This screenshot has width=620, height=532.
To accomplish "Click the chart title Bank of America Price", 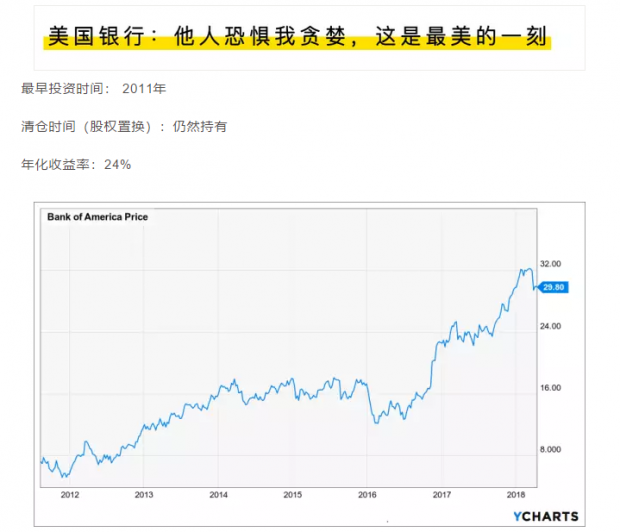I will (x=97, y=217).
